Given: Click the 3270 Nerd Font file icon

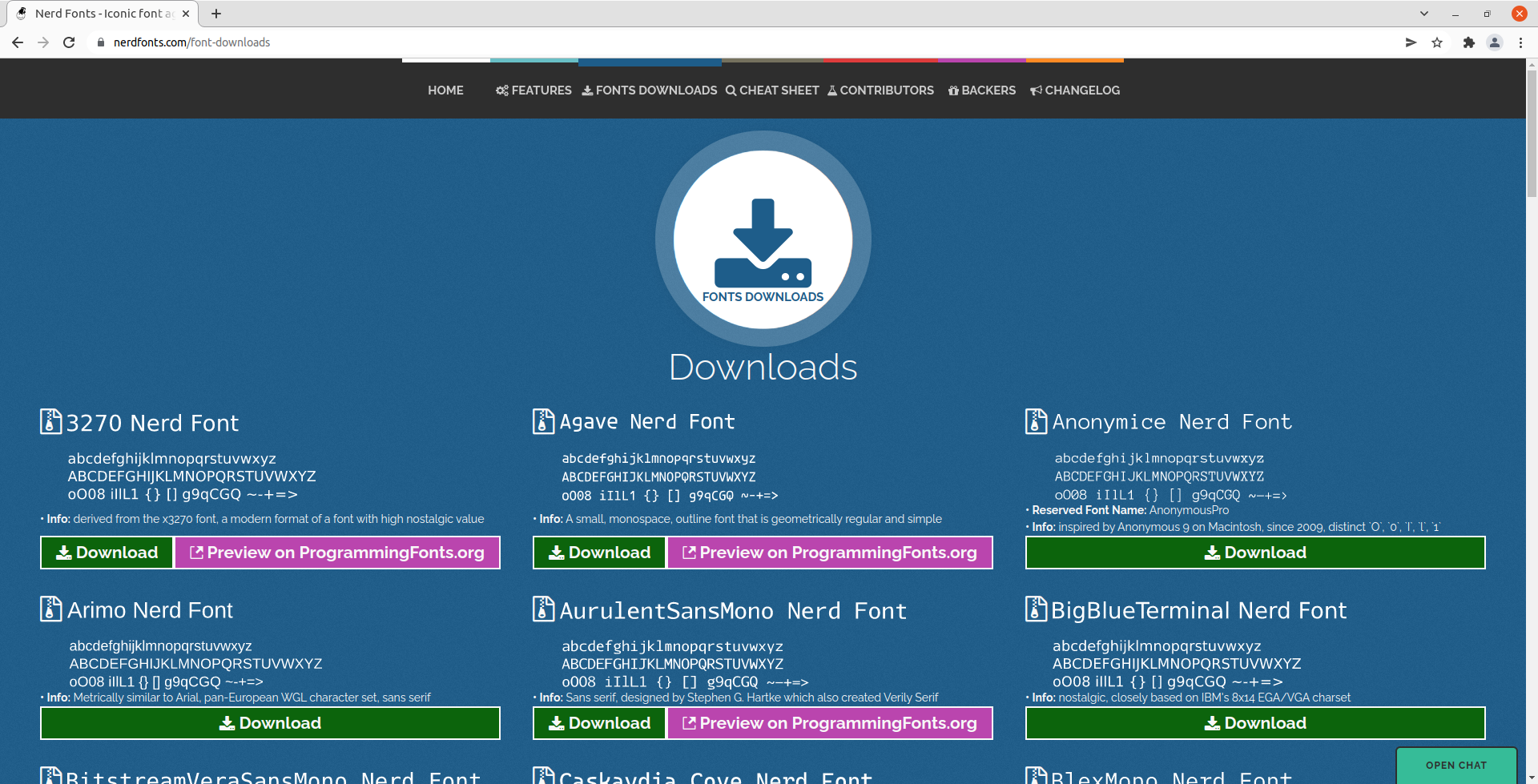Looking at the screenshot, I should [x=50, y=421].
